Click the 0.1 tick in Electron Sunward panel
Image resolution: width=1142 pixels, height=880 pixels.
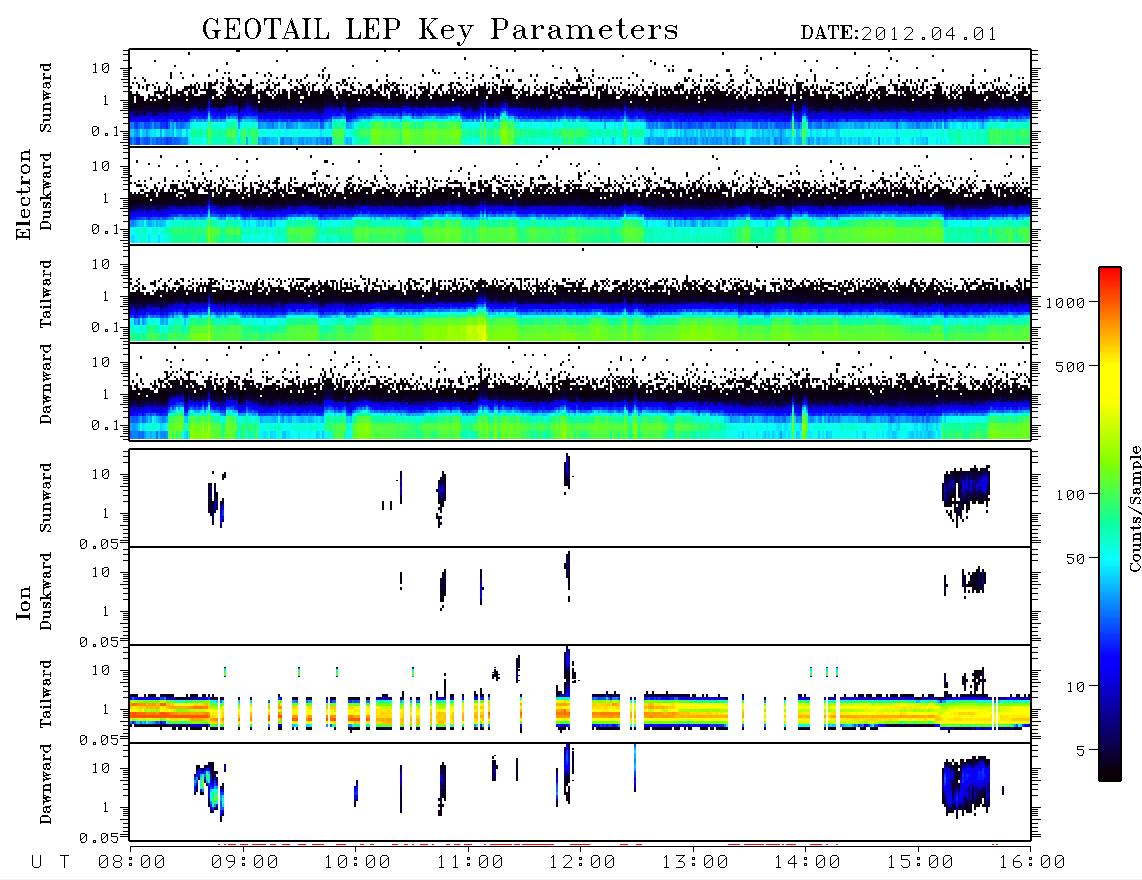105,131
